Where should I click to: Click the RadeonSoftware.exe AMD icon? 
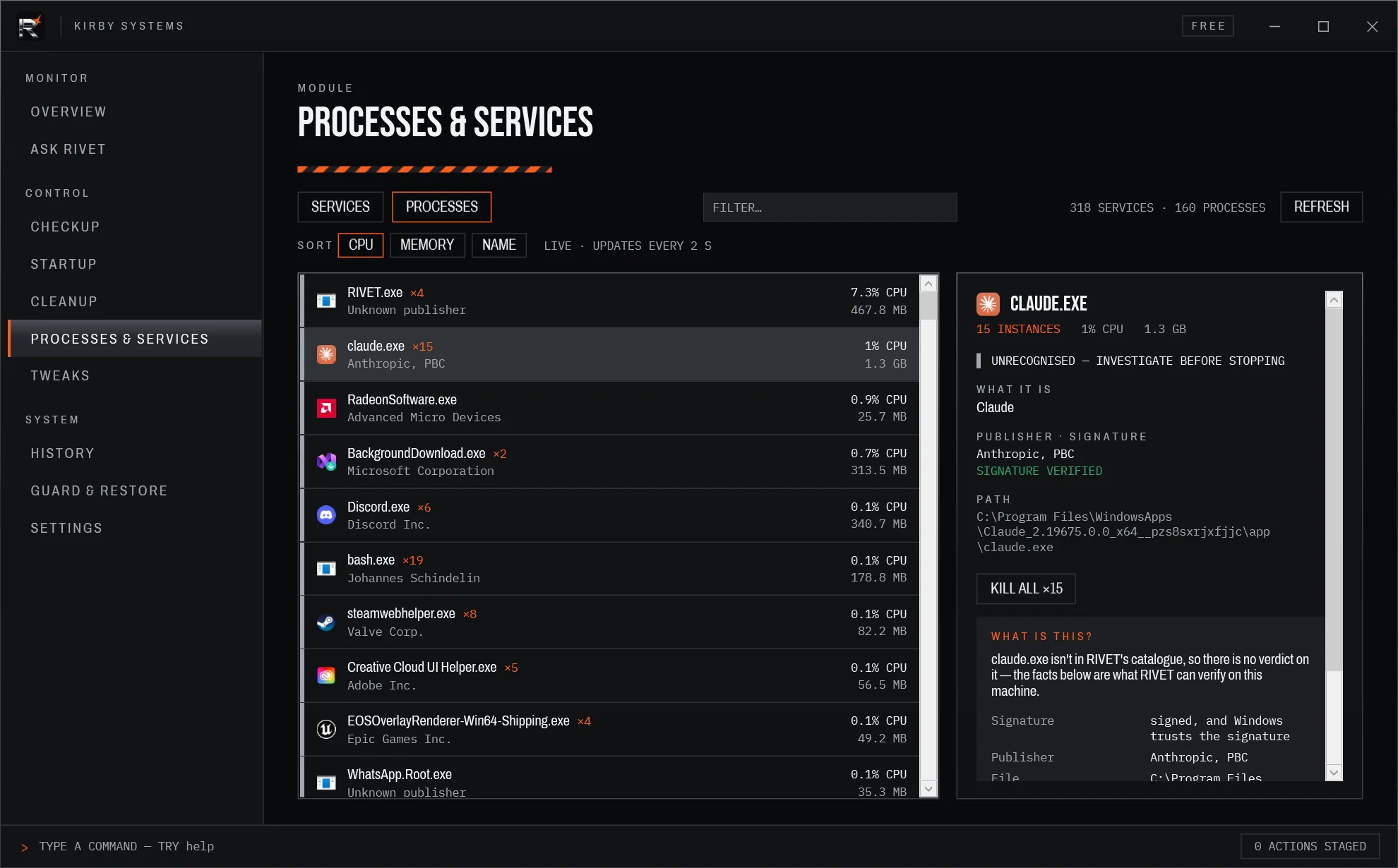[326, 408]
